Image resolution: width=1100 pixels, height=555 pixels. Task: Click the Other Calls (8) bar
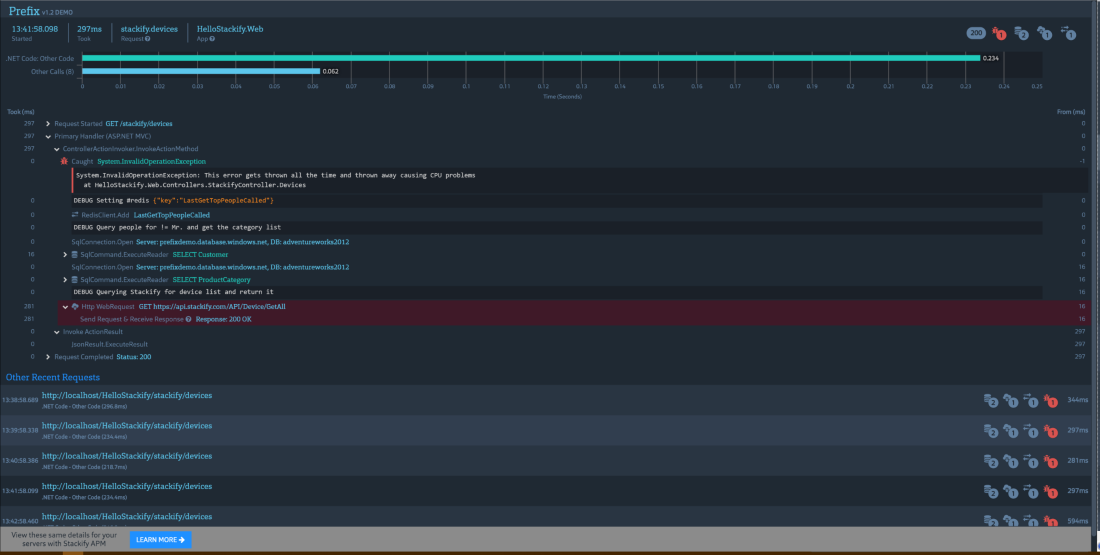pos(201,71)
